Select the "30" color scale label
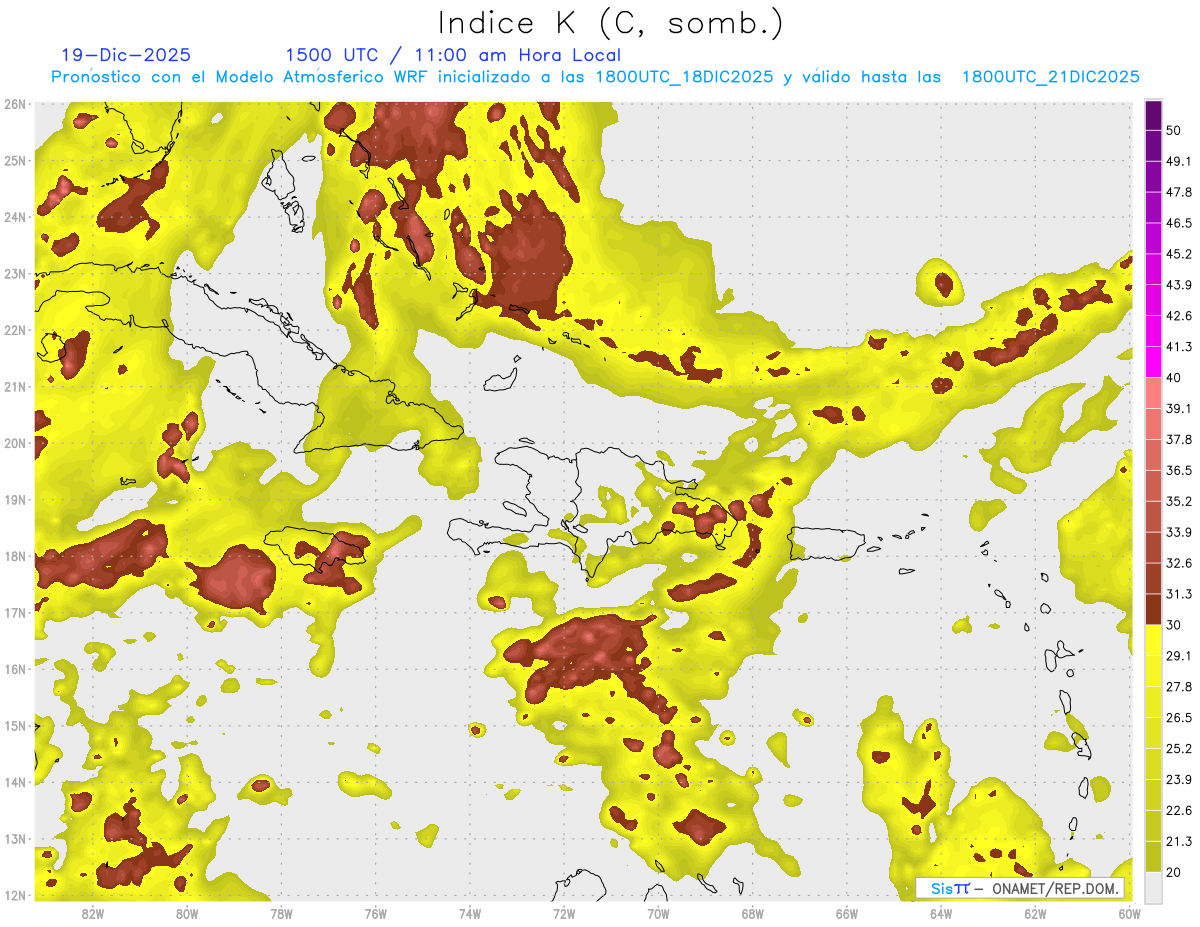Image resolution: width=1200 pixels, height=927 pixels. (1173, 625)
